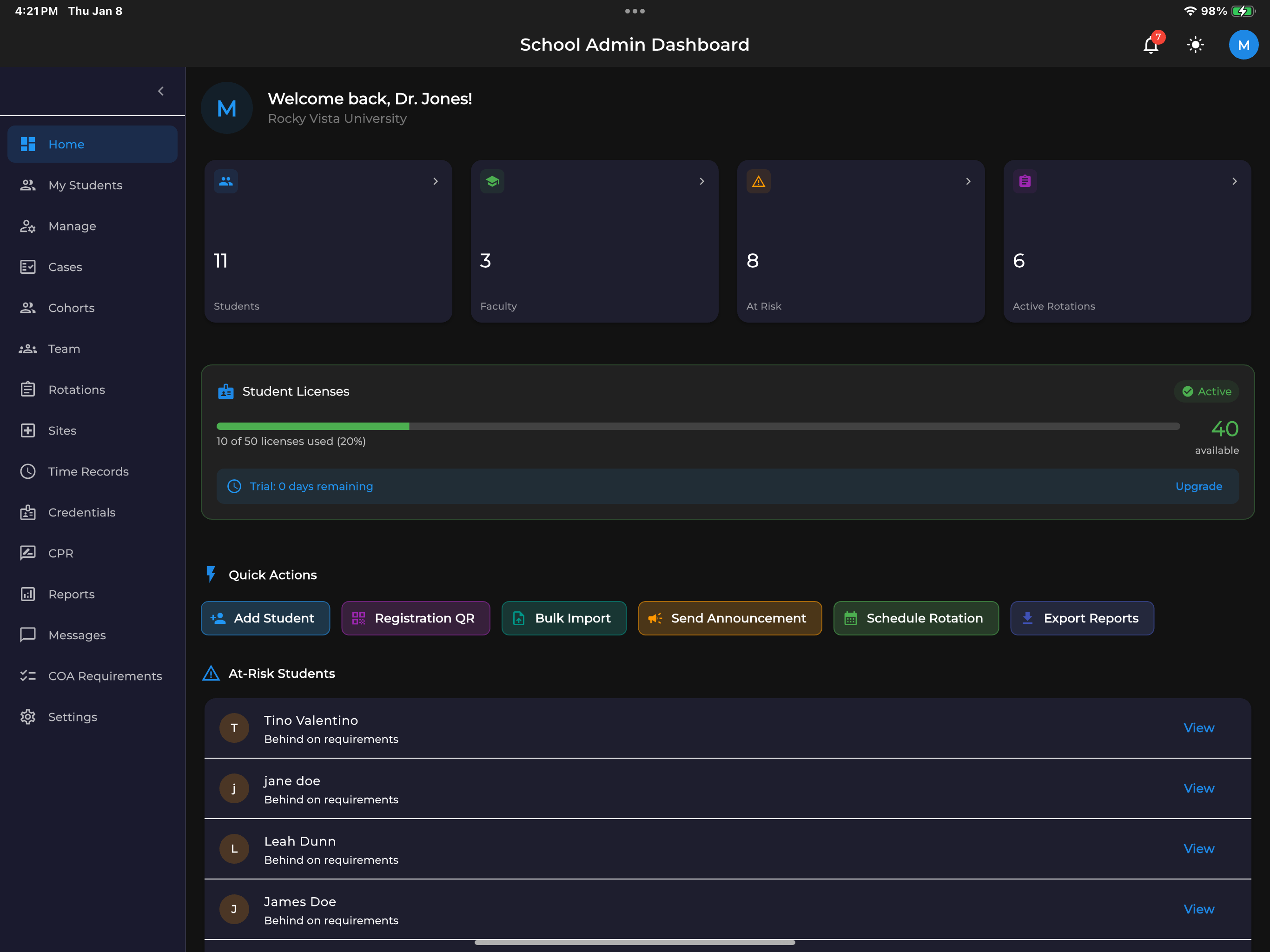This screenshot has height=952, width=1270.
Task: Click the At-Risk Students triangle icon
Action: pyautogui.click(x=212, y=673)
